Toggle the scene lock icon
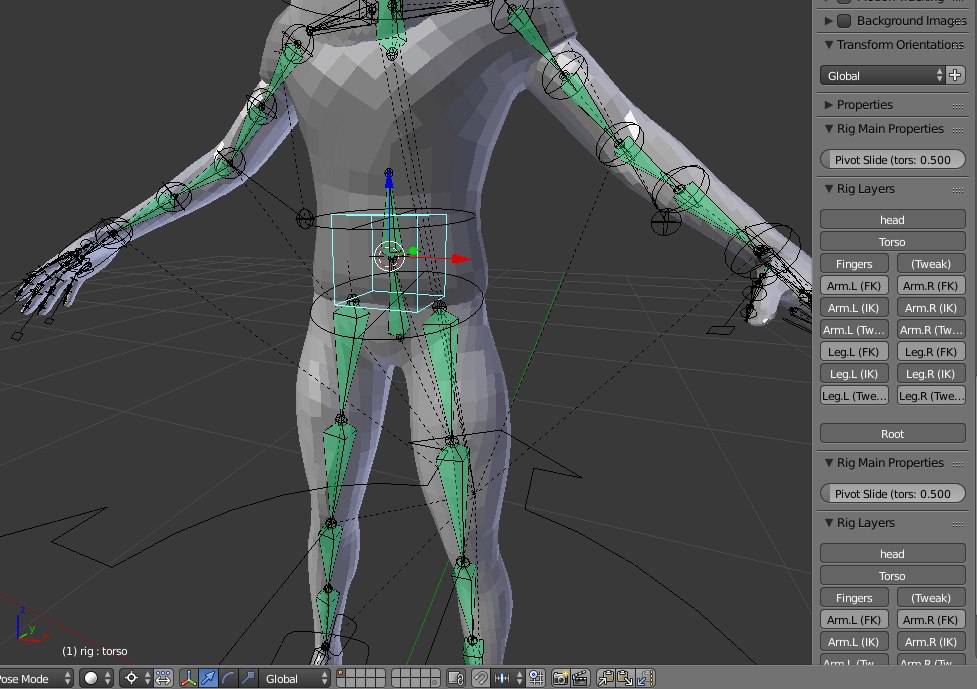 [x=454, y=678]
